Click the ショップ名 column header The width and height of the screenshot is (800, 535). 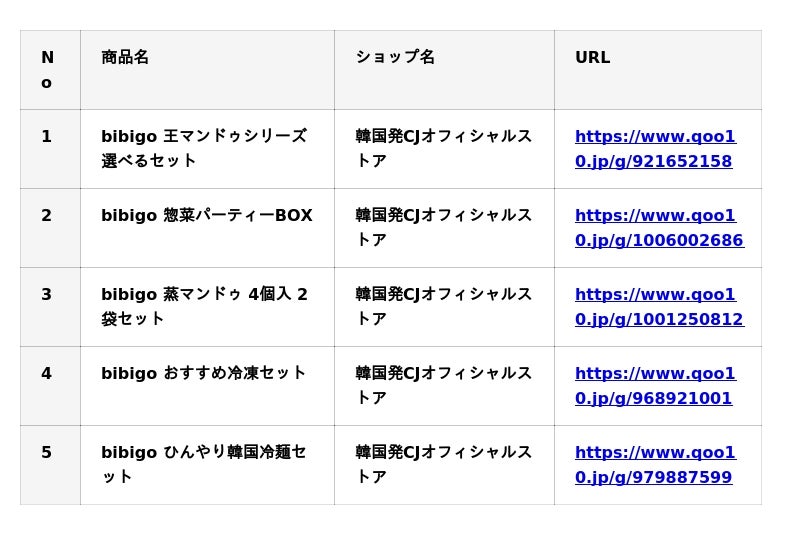tap(395, 58)
